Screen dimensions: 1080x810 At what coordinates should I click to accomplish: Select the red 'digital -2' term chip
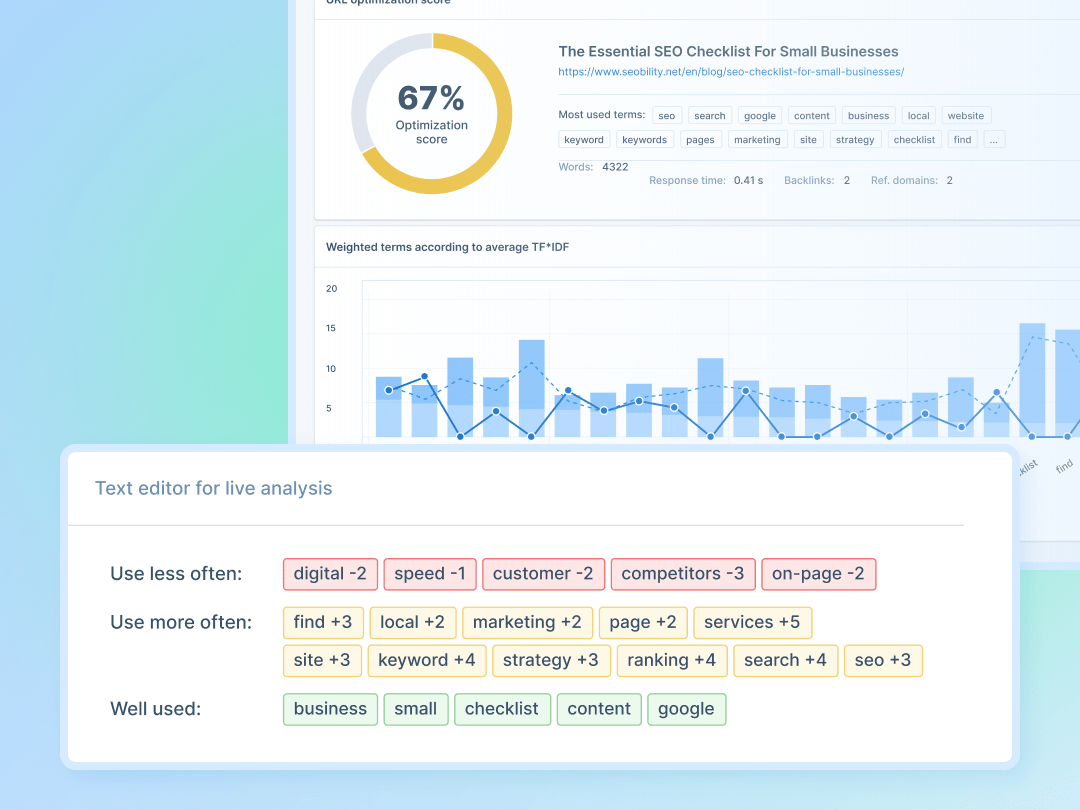tap(330, 574)
